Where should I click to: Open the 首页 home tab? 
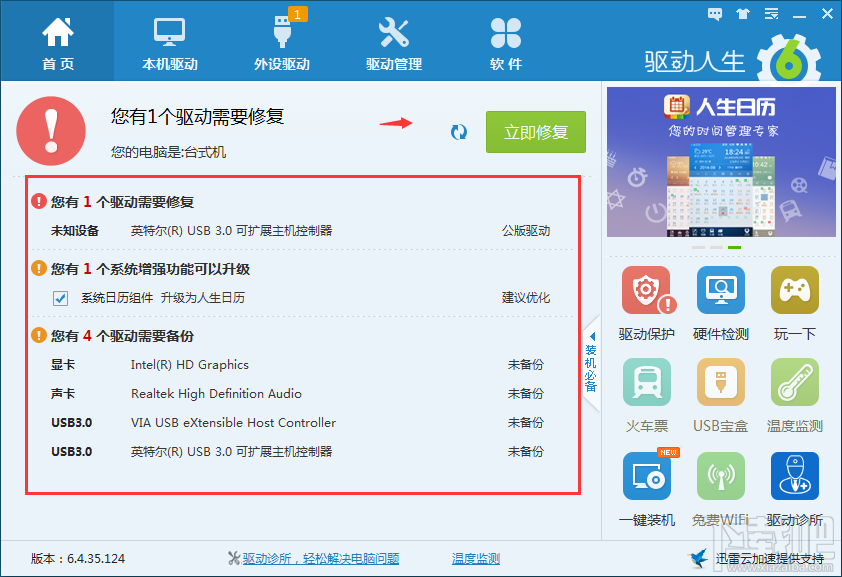[x=57, y=43]
